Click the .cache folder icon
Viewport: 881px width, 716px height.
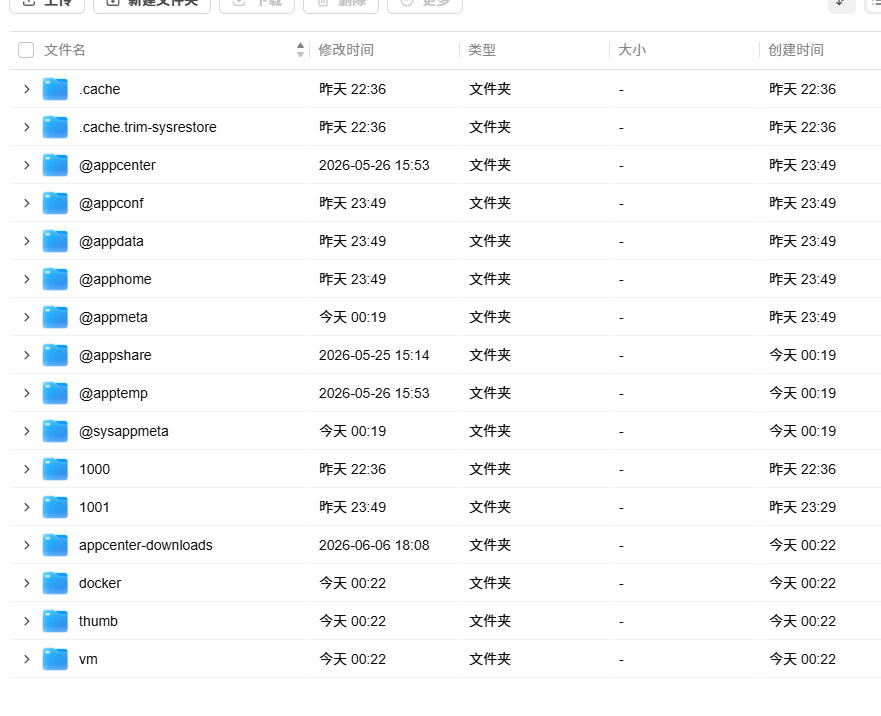pos(55,89)
